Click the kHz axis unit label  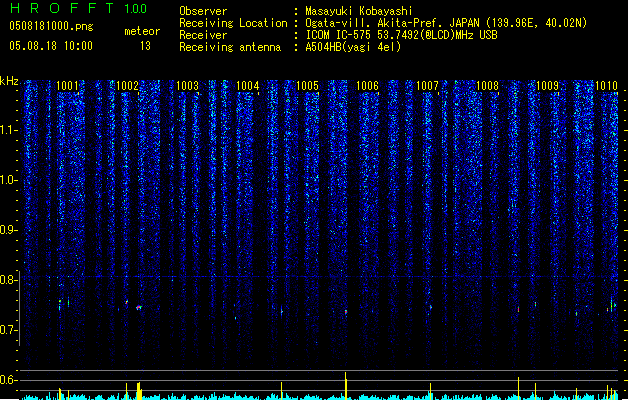tap(9, 81)
